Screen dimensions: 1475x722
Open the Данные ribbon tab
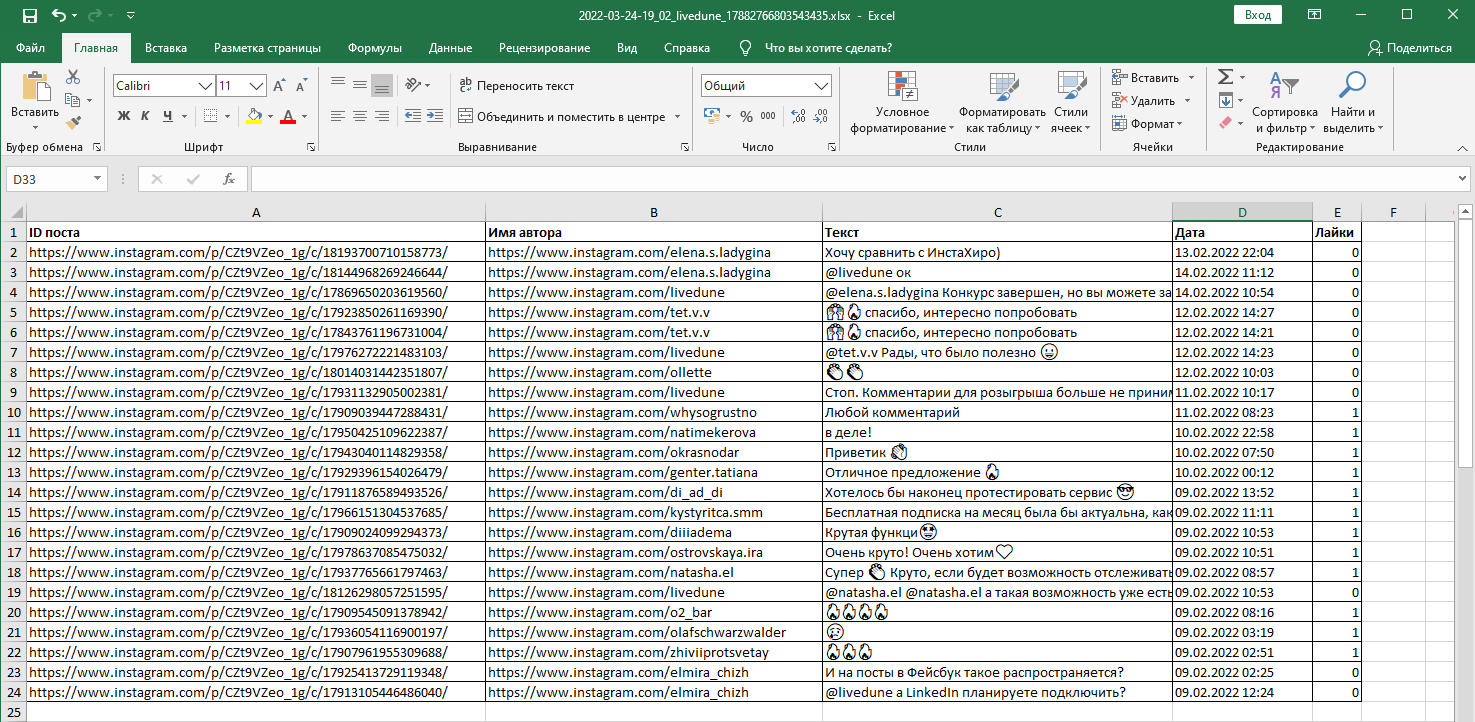tap(450, 48)
